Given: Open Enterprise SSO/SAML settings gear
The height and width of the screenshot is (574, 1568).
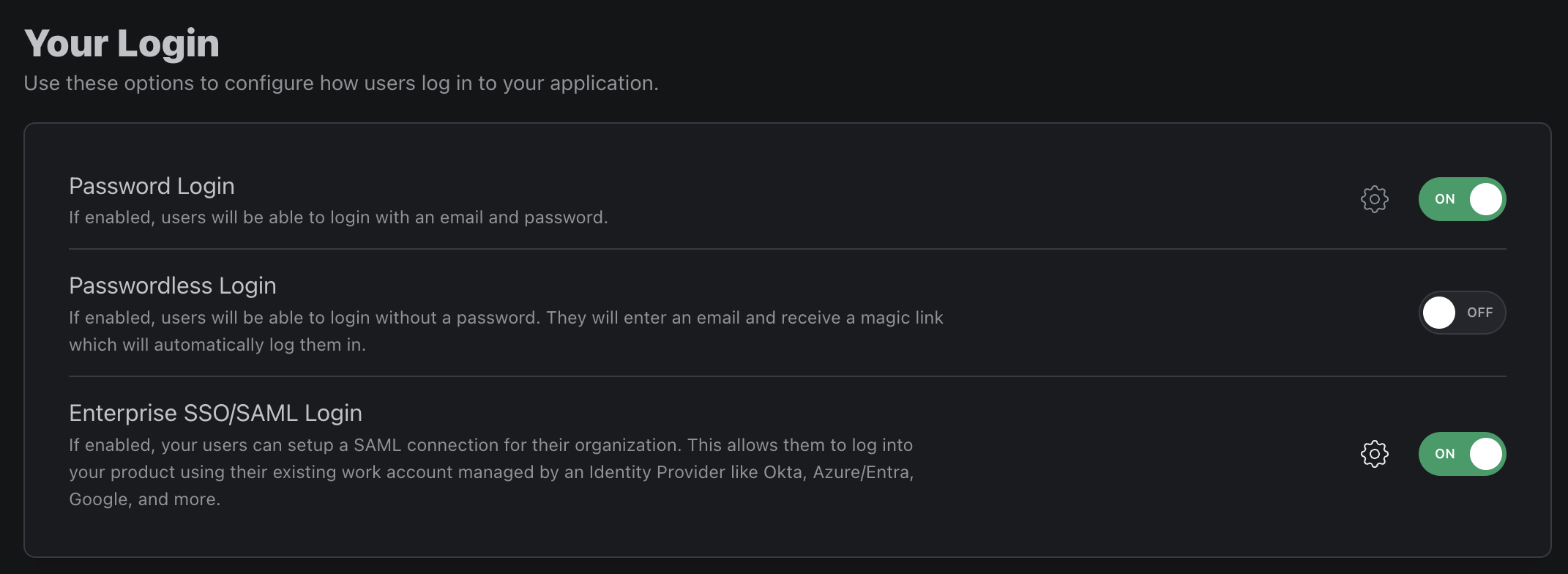Looking at the screenshot, I should pyautogui.click(x=1374, y=454).
